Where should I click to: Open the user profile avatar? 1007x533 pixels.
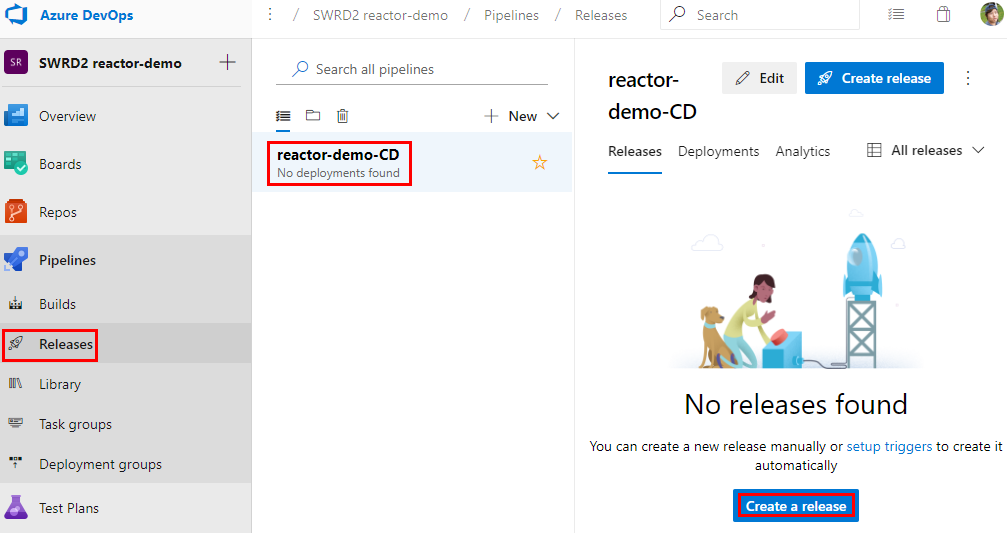(x=992, y=14)
